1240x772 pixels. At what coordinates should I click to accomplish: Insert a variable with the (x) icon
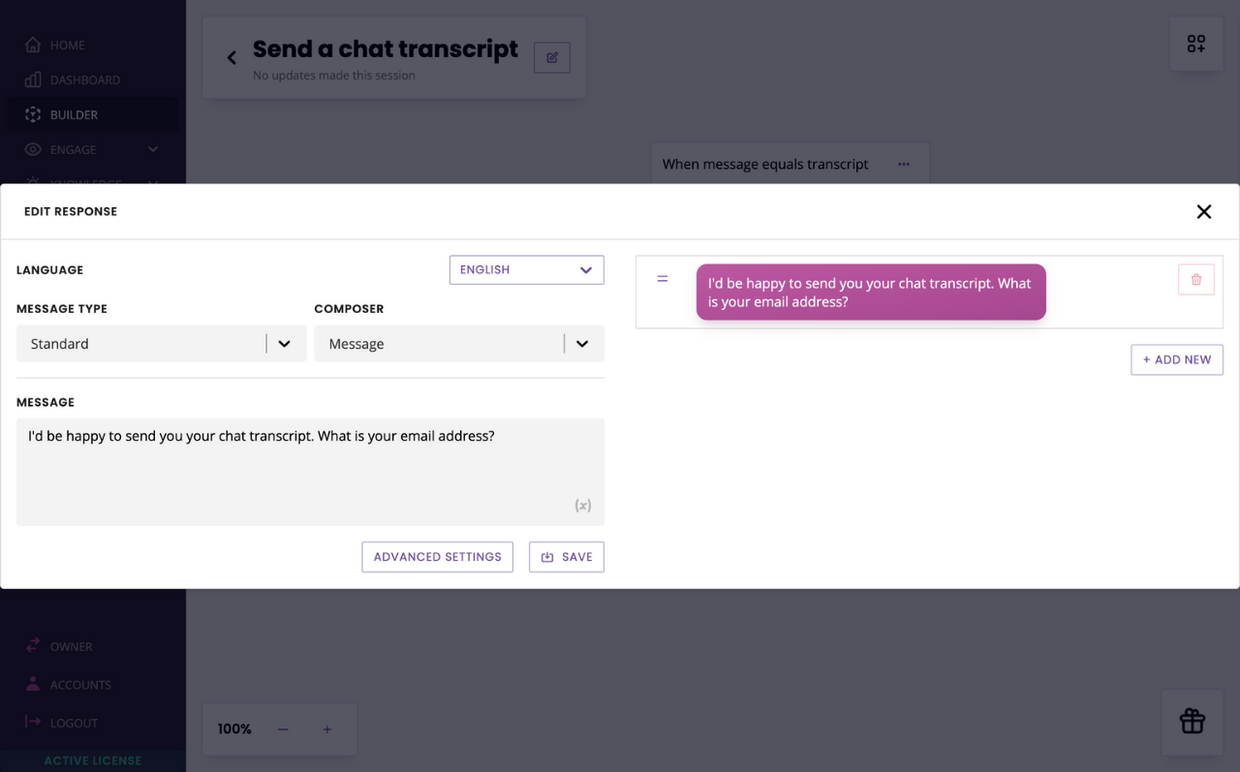point(582,505)
